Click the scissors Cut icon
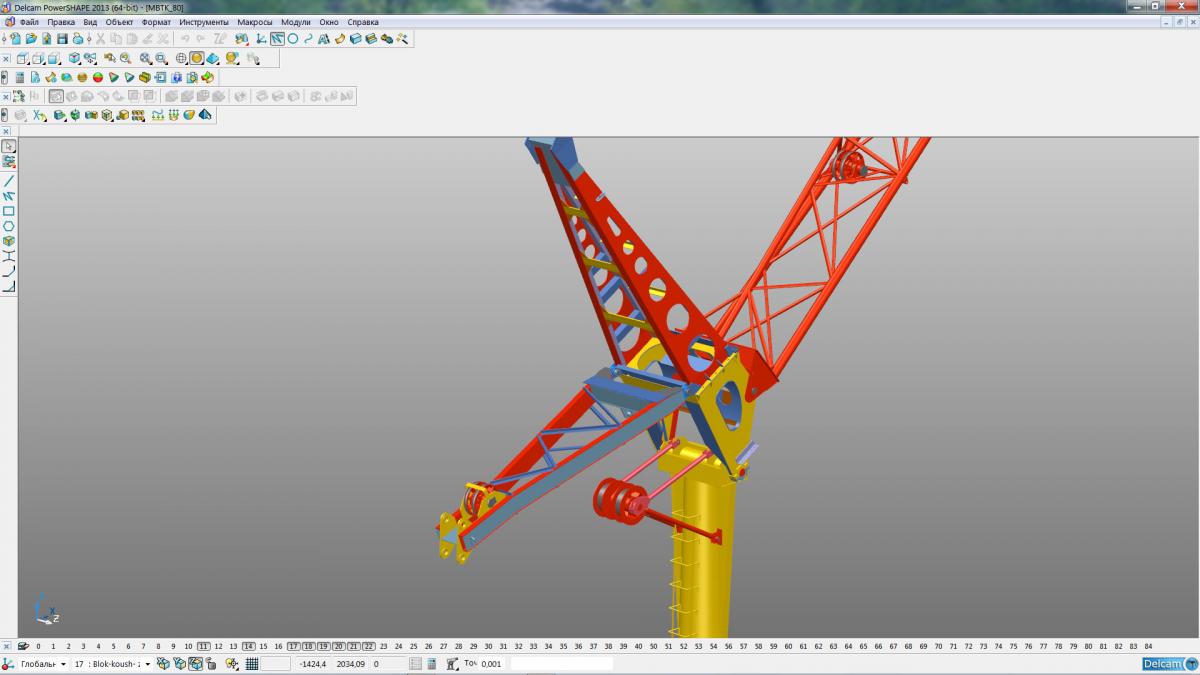This screenshot has width=1200, height=675. click(101, 38)
